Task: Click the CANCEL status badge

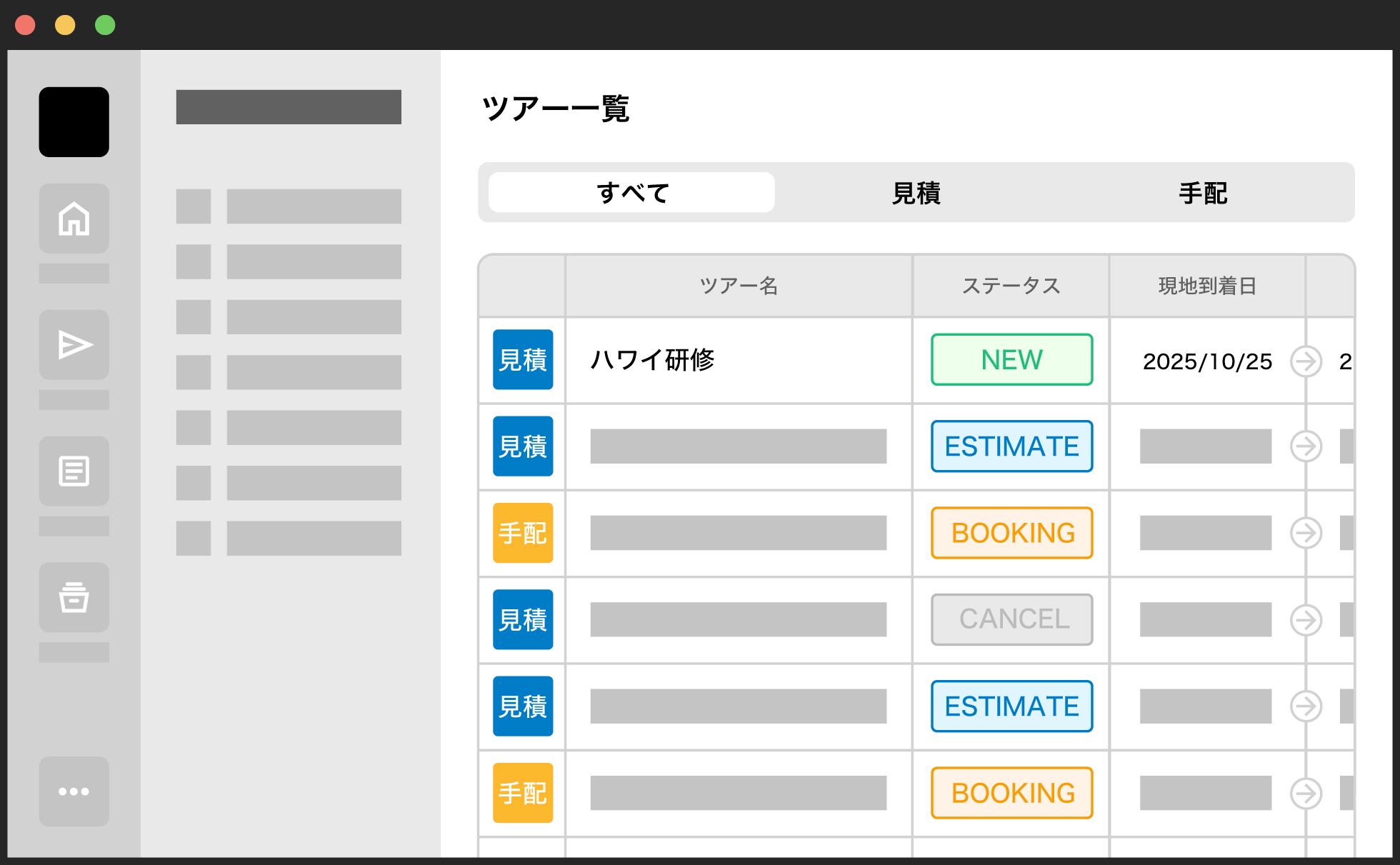Action: pos(1011,619)
